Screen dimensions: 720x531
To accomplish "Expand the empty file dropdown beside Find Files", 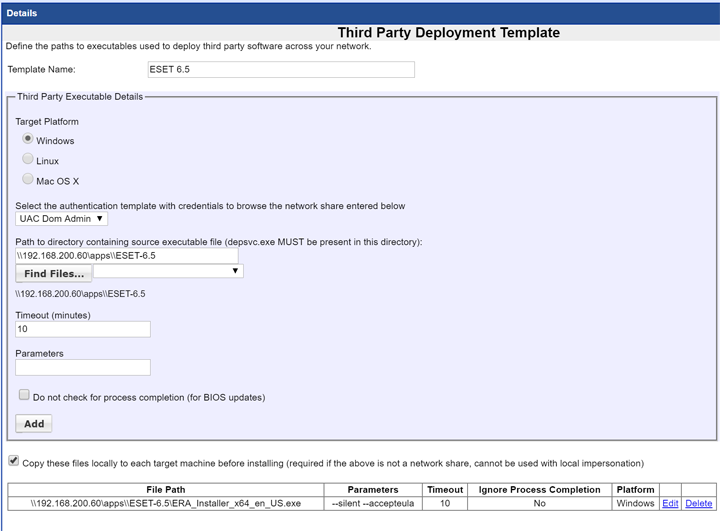I will click(x=168, y=271).
